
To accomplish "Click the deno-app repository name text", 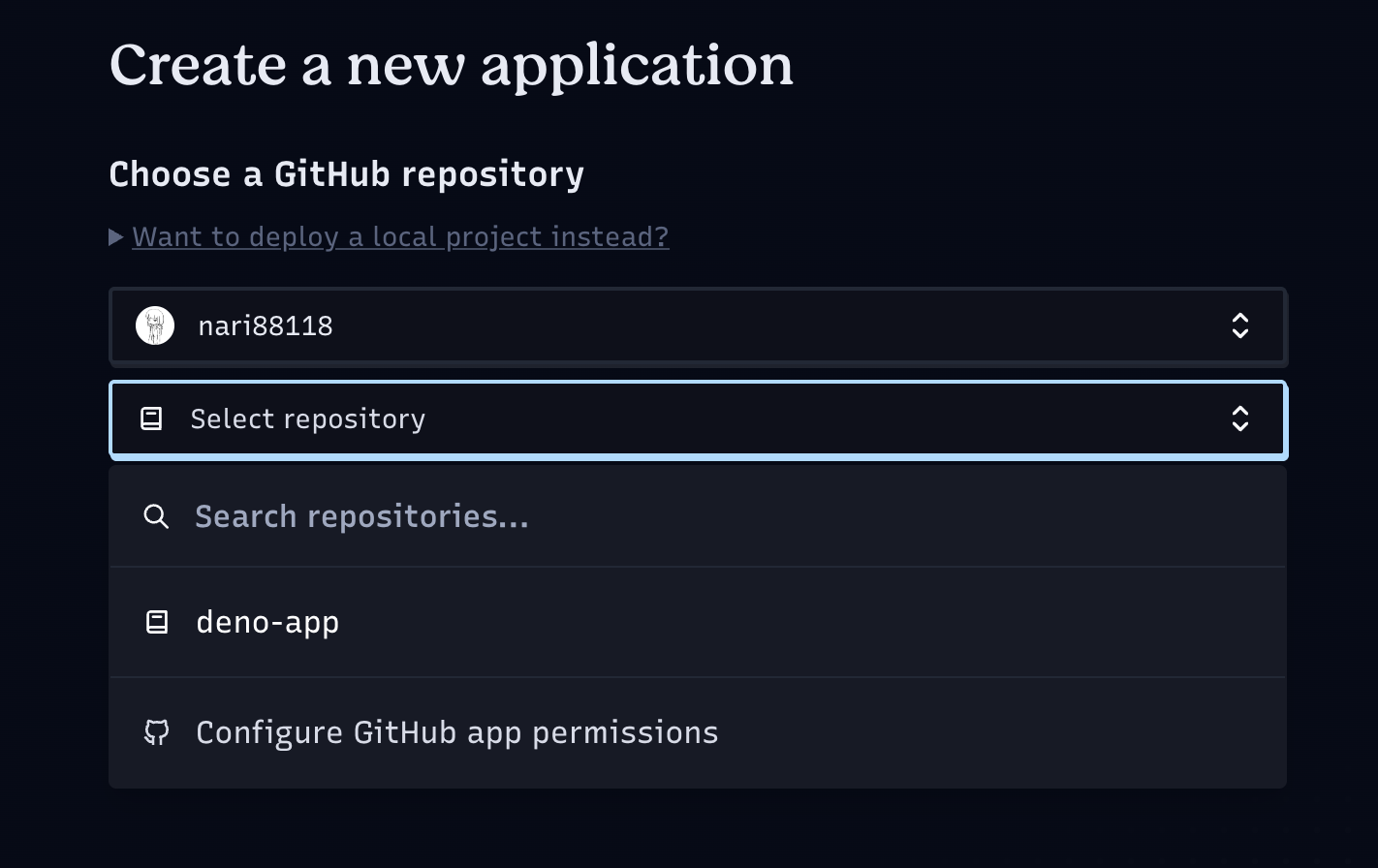I will (267, 623).
